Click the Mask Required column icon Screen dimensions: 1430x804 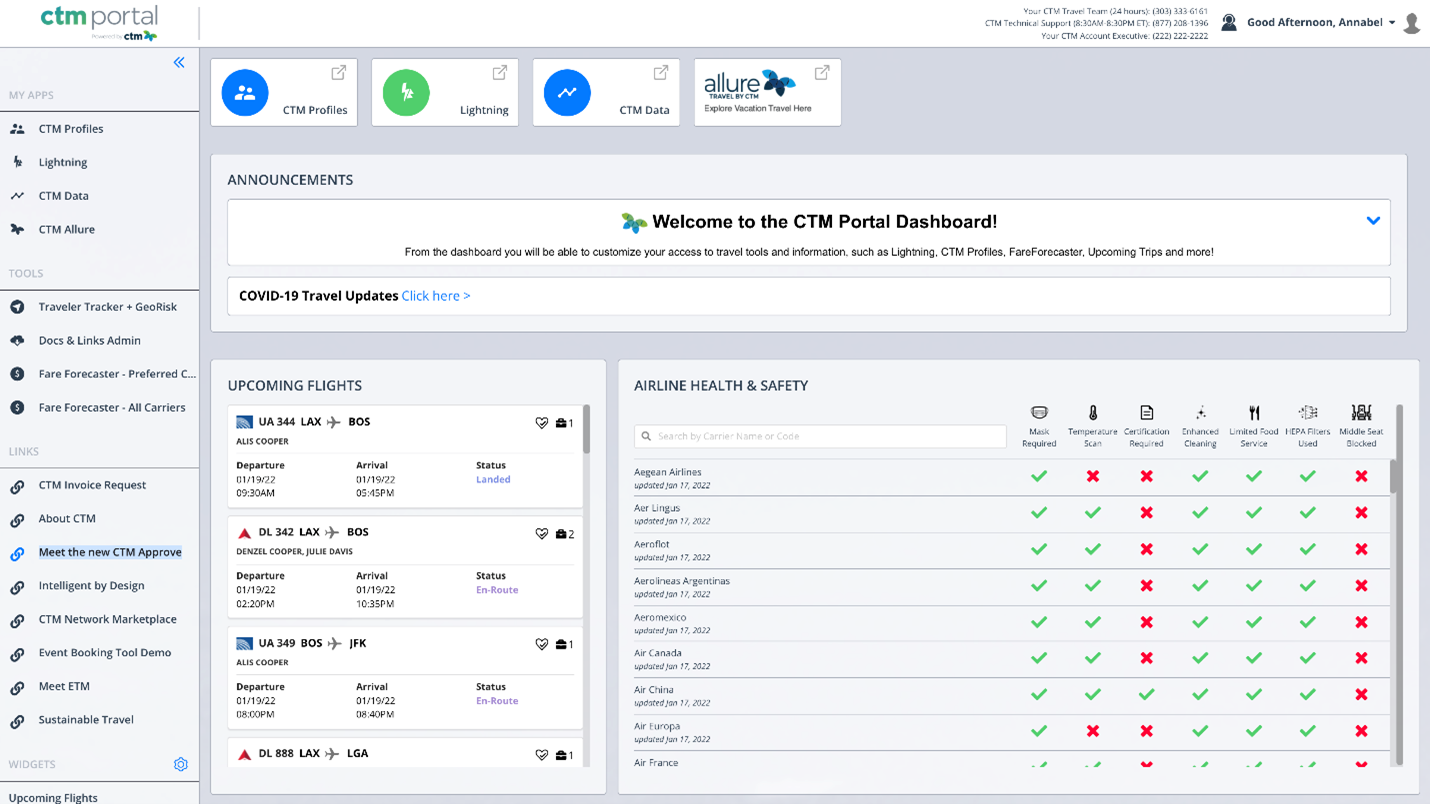[x=1039, y=412]
